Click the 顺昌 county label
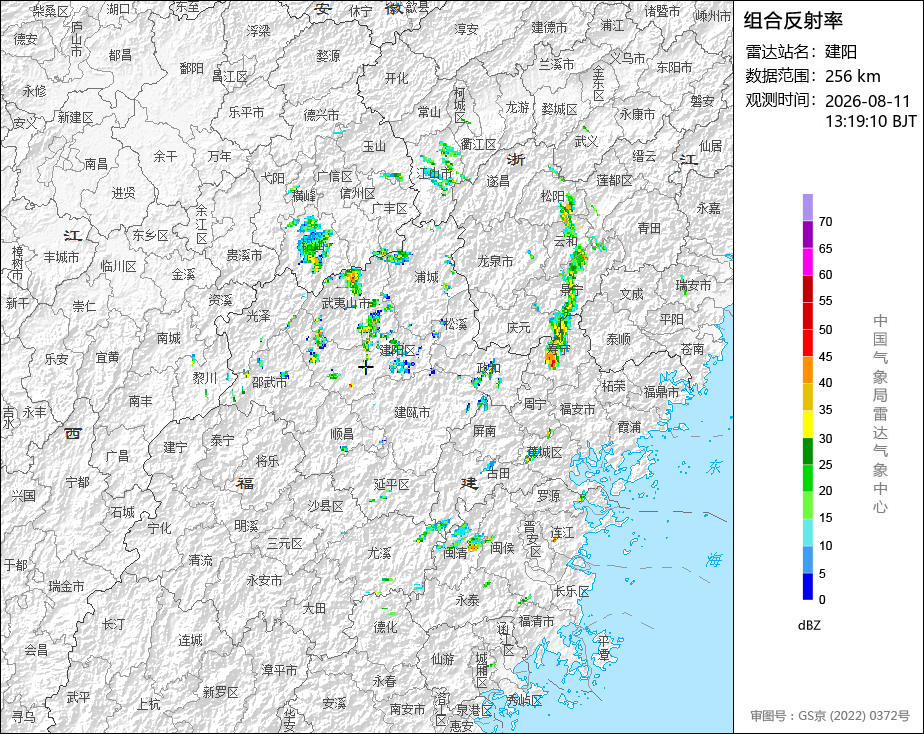This screenshot has width=924, height=734. point(342,434)
